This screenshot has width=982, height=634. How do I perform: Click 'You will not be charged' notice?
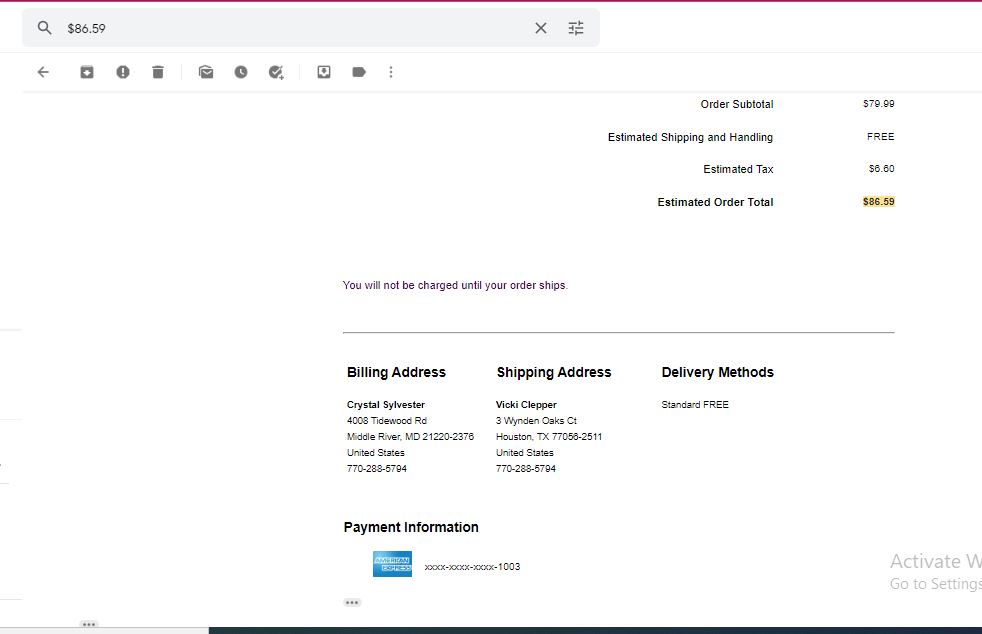(x=455, y=285)
